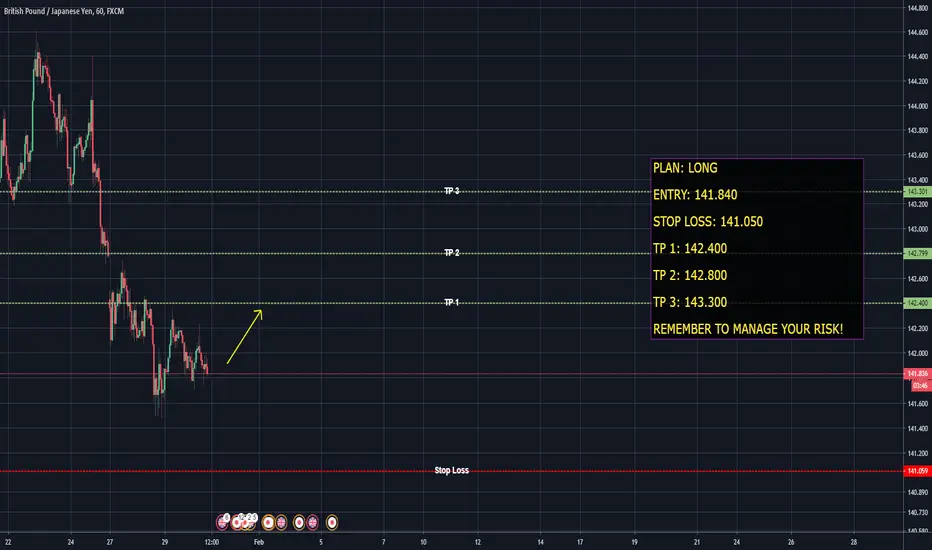Click the 27 date label on time axis
Viewport: 932px width, 550px height.
pos(110,542)
